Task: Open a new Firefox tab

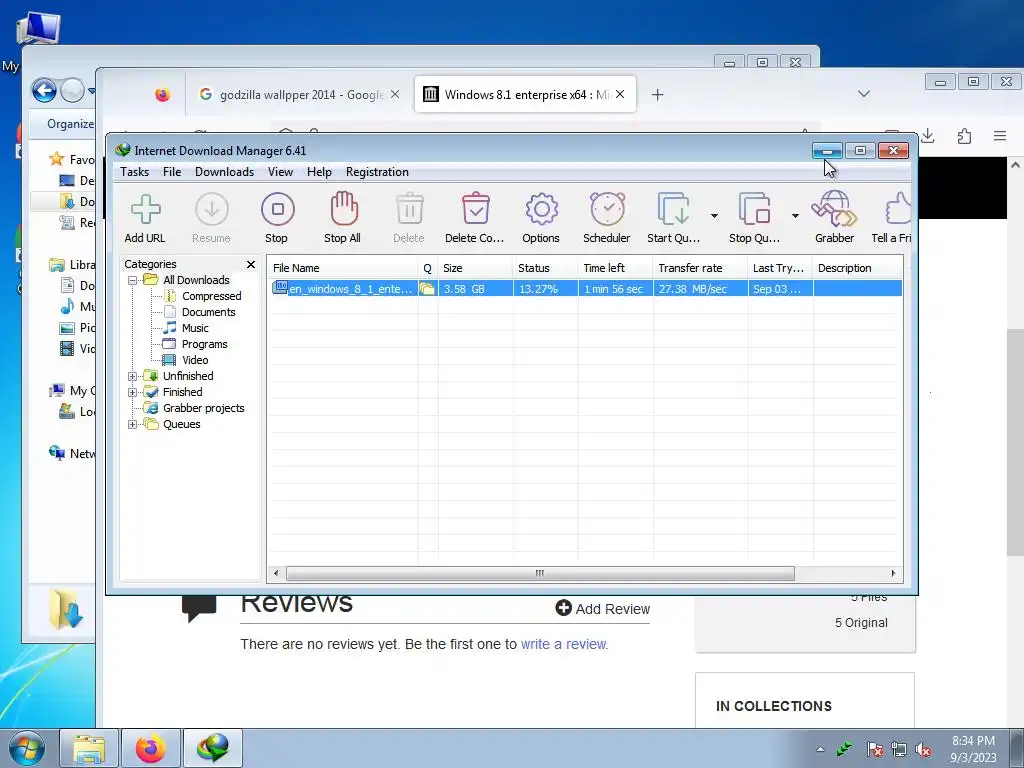Action: coord(658,95)
